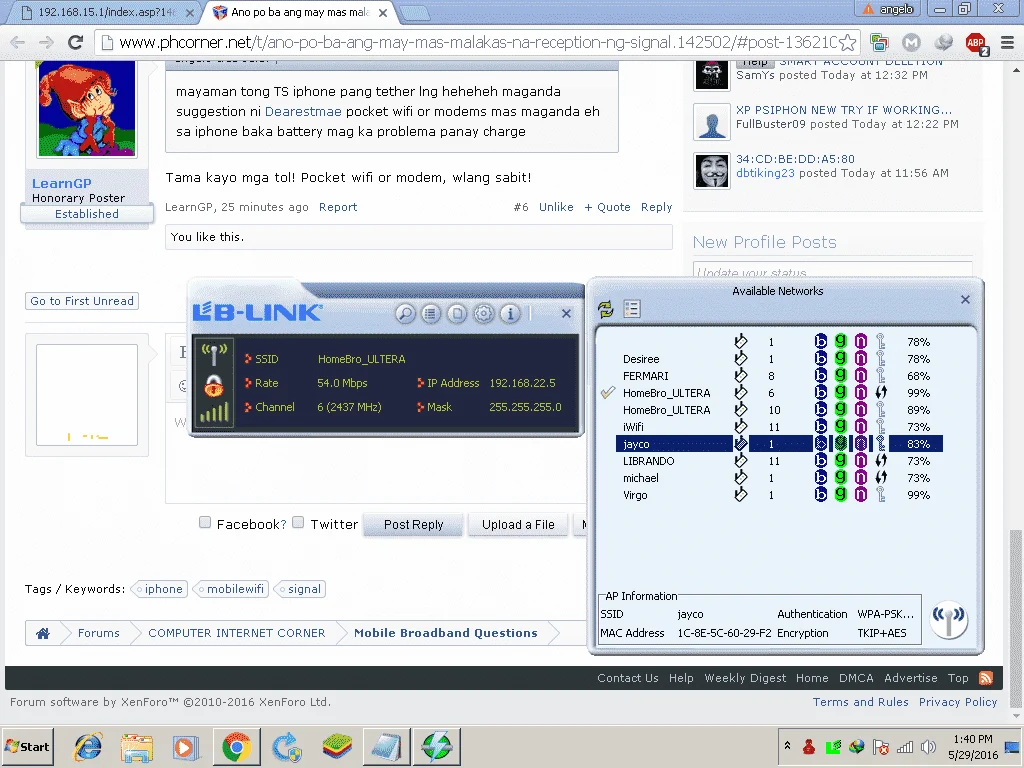Click the WPS icon in LIBRANDO row
This screenshot has width=1024, height=768.
point(881,461)
